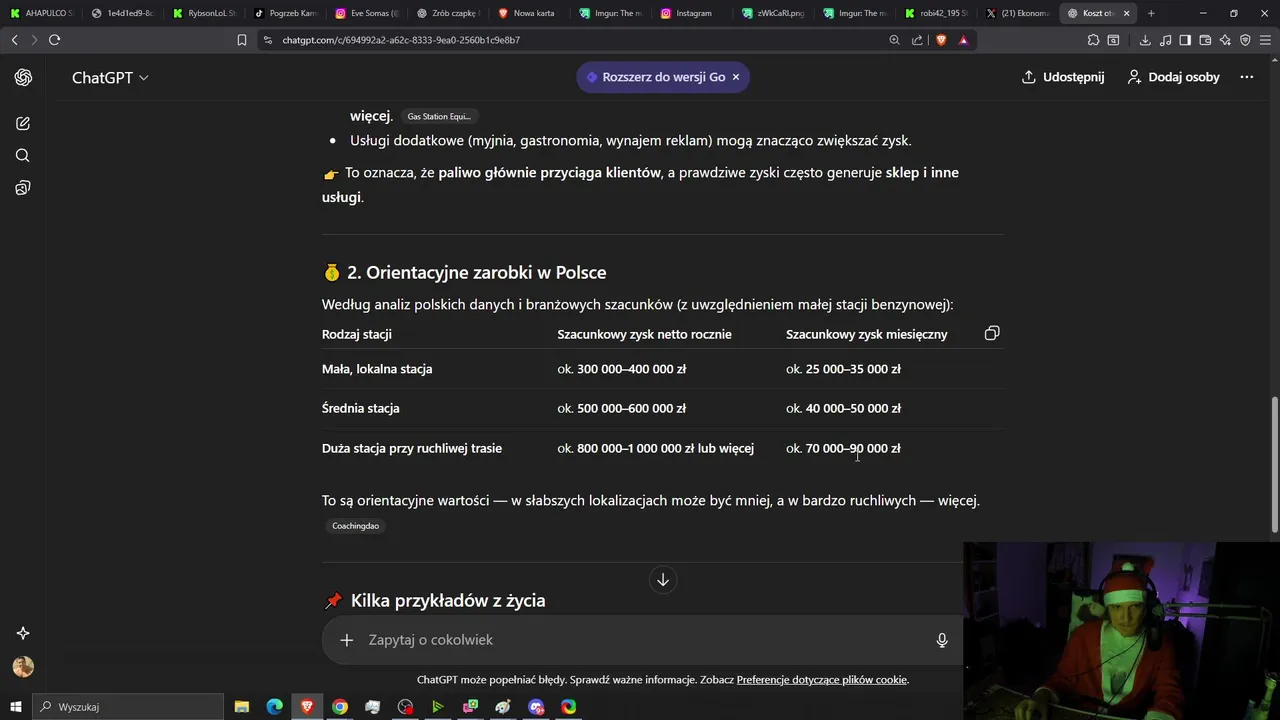1280x720 pixels.
Task: Click the scroll-to-bottom arrow button
Action: [x=662, y=580]
